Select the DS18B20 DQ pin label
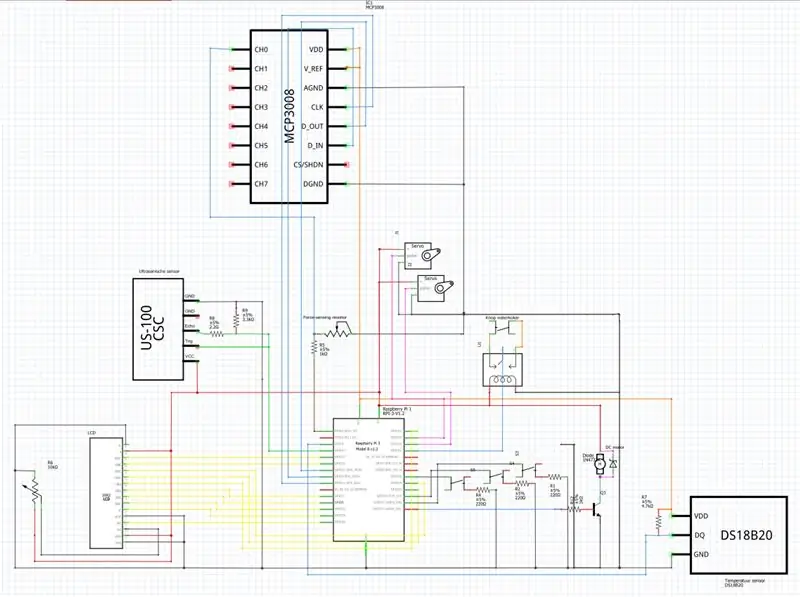Screen dimensions: 800x597 pos(699,535)
